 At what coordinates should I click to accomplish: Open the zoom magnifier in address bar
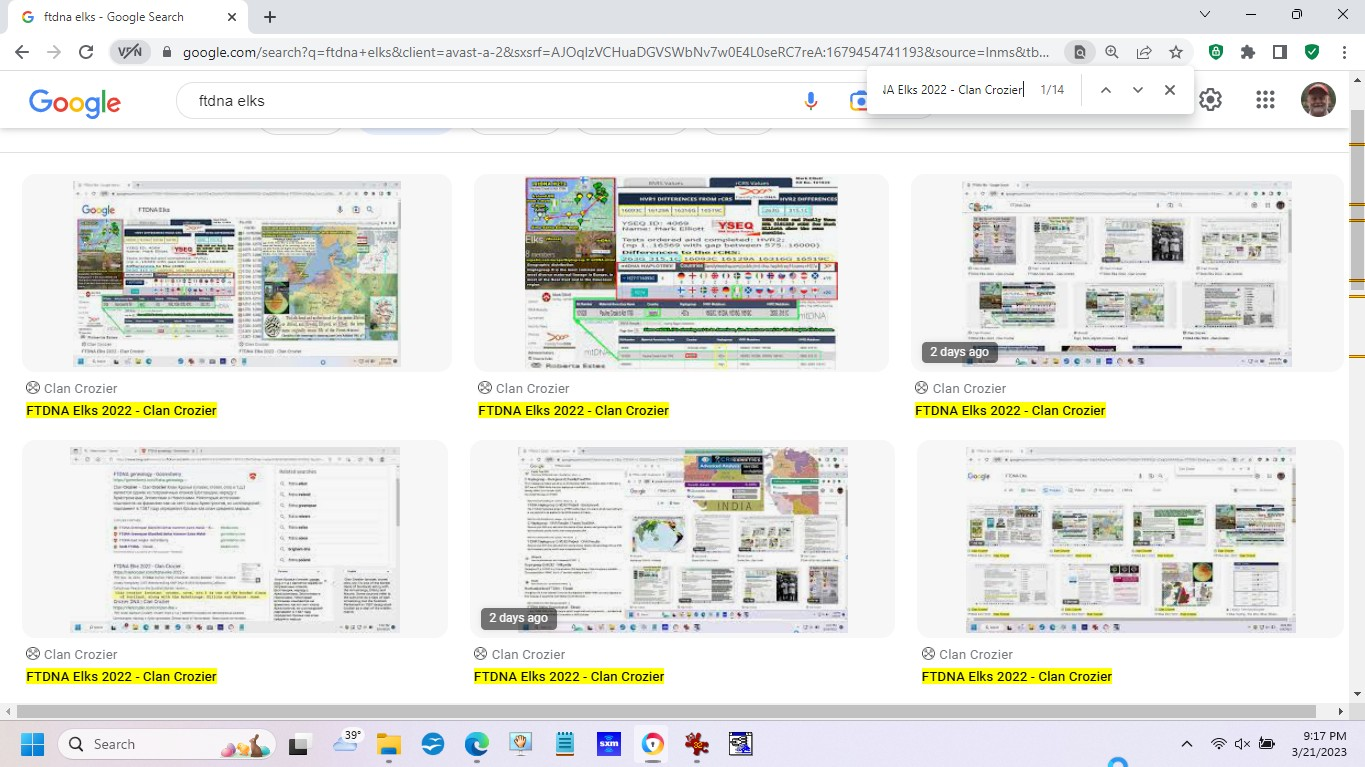(x=1112, y=52)
